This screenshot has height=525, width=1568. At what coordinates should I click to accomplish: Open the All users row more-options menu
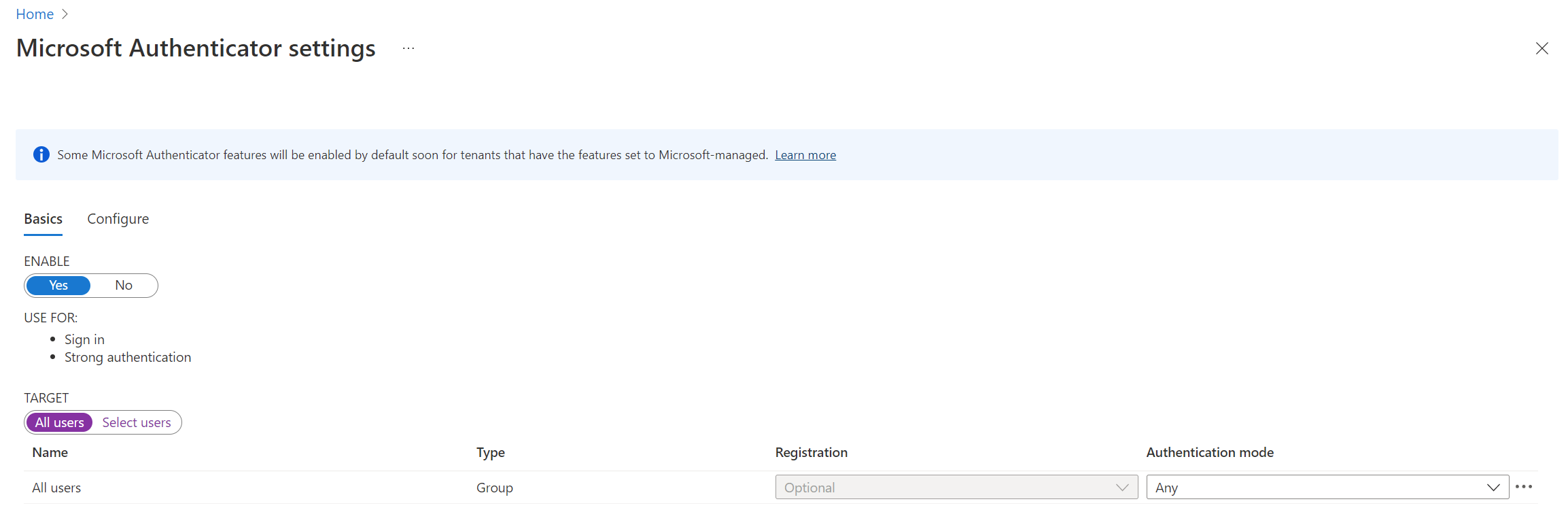point(1524,487)
